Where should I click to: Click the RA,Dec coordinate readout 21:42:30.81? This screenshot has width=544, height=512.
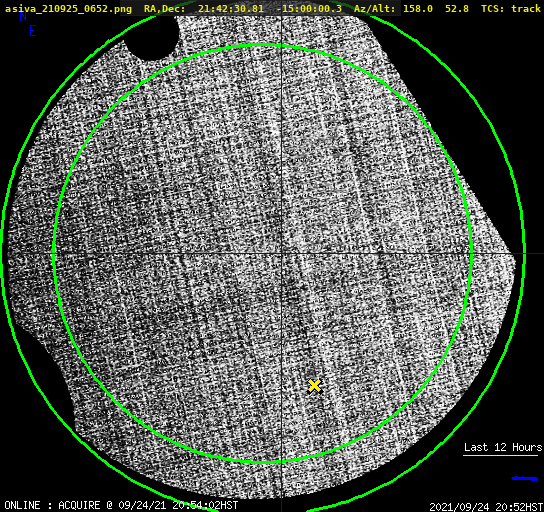tap(231, 9)
